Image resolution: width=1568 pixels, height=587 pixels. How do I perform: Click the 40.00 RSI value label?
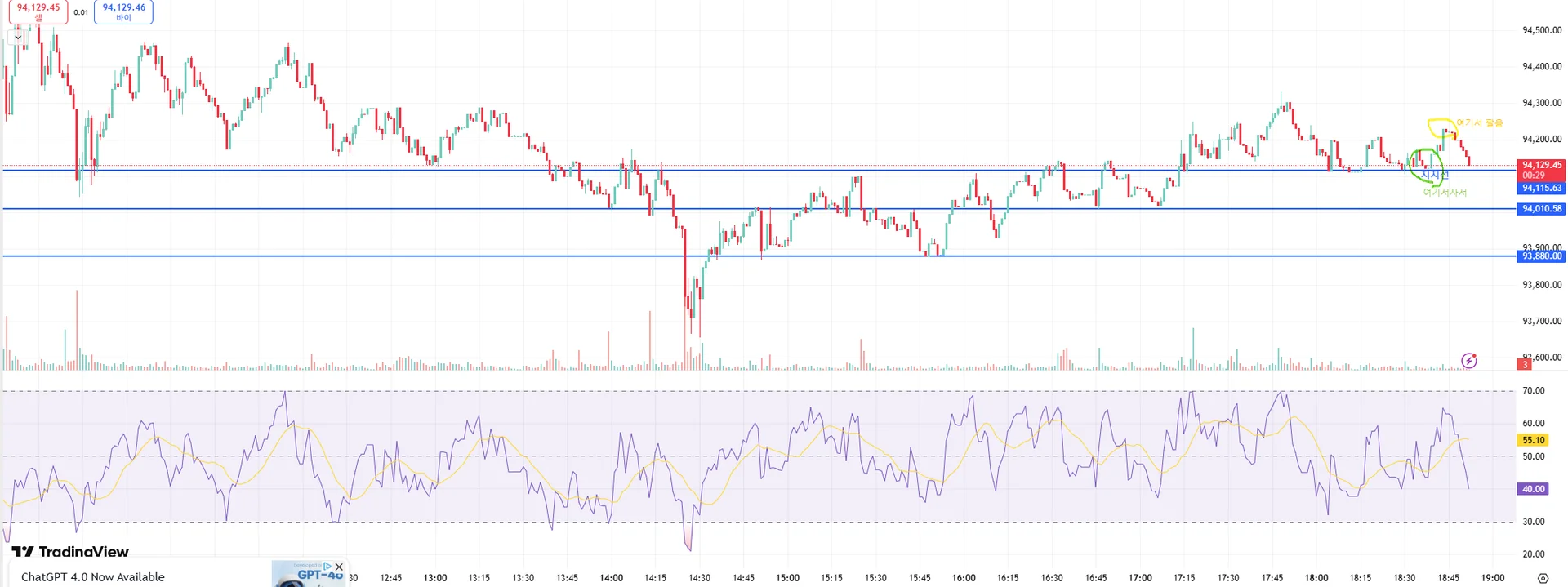[x=1533, y=489]
